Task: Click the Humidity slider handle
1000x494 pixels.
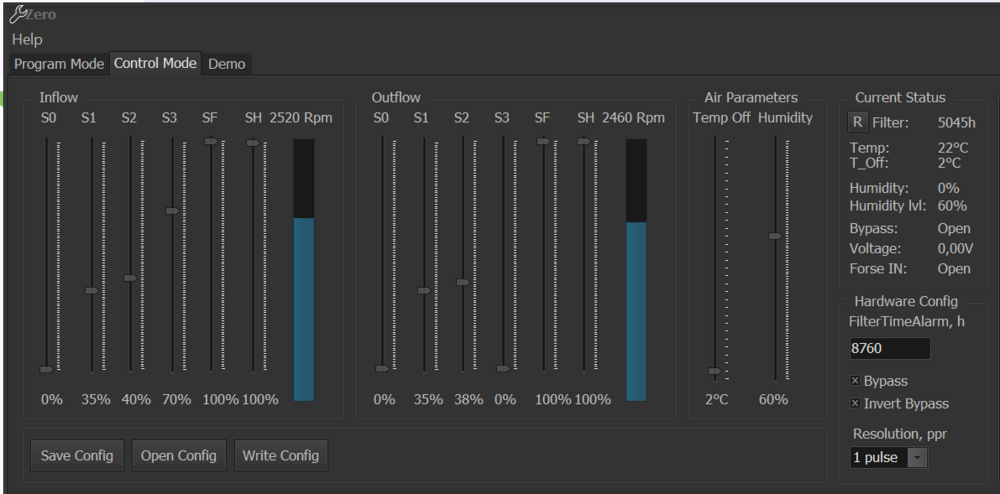Action: click(x=774, y=236)
